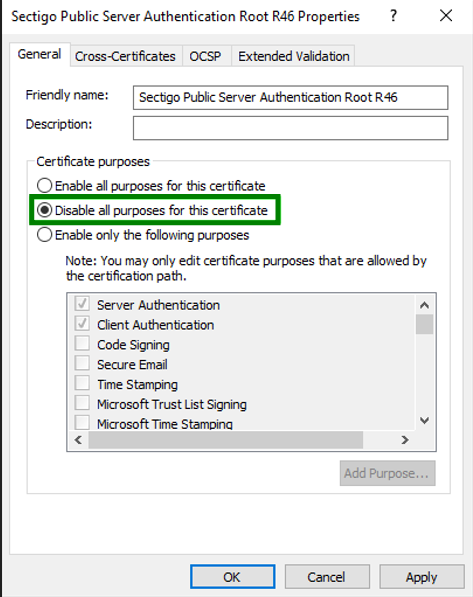
Task: Click the OK button
Action: (x=232, y=577)
